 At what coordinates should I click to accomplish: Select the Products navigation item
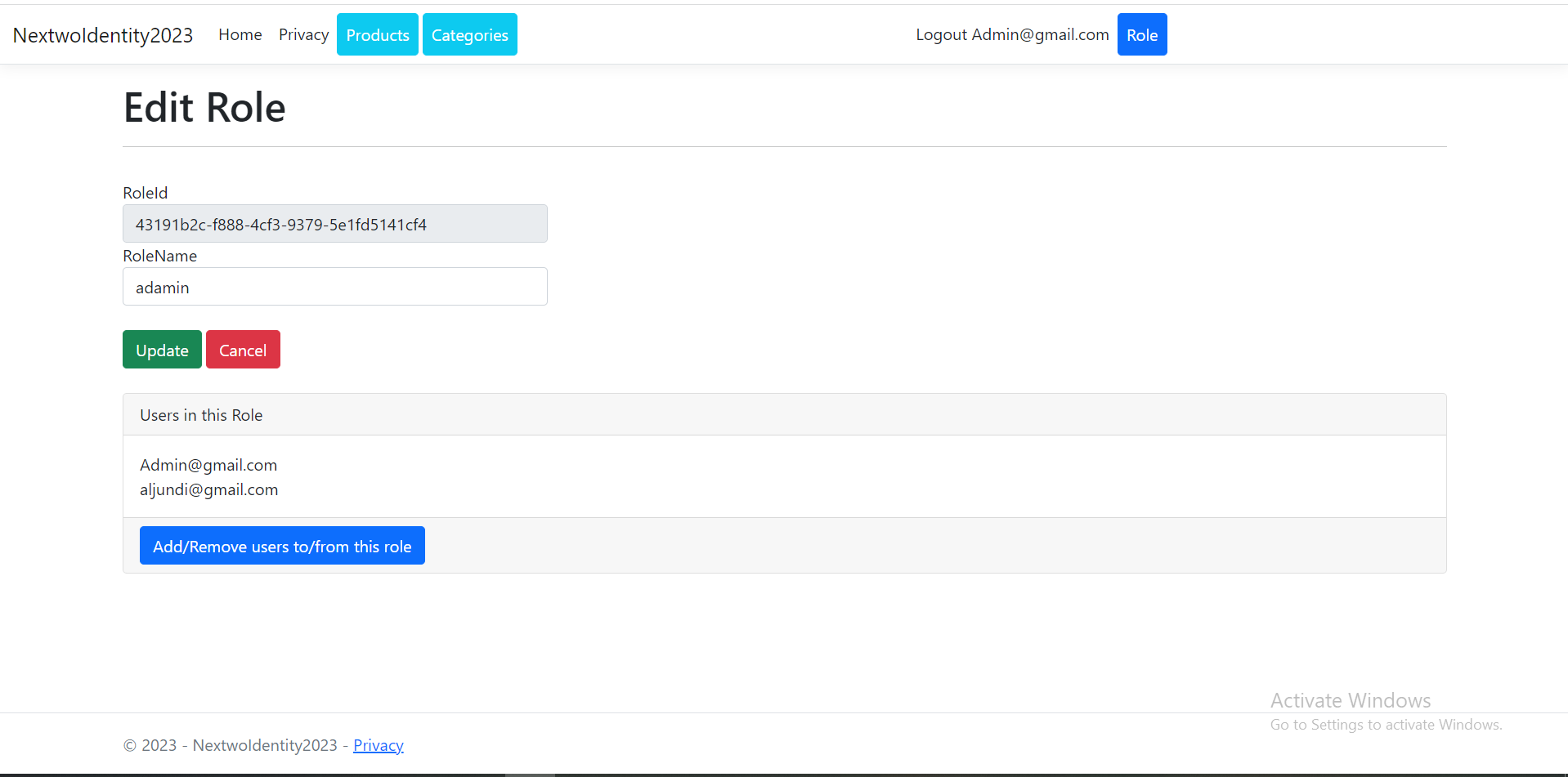[x=377, y=34]
